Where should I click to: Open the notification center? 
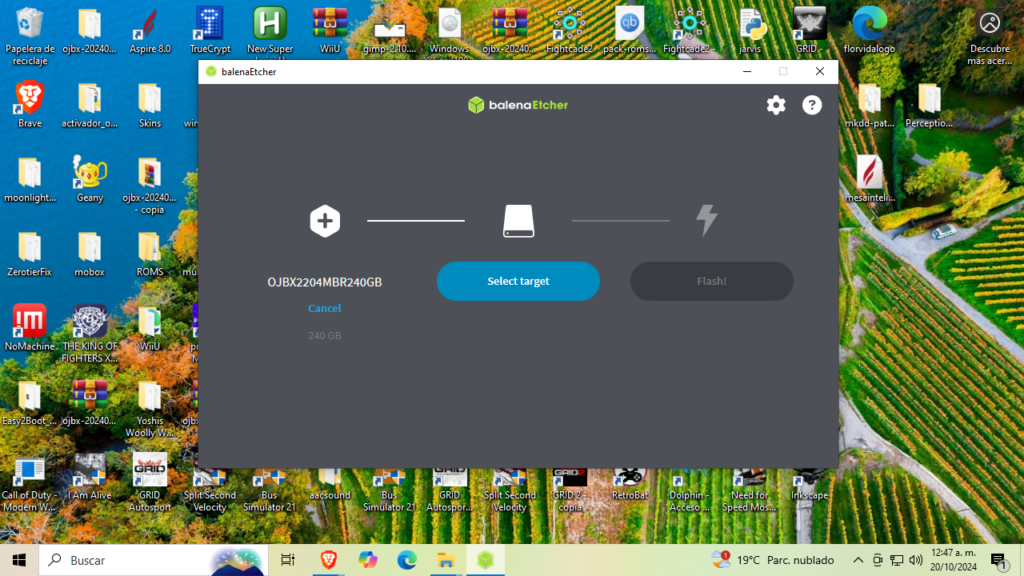(x=999, y=560)
